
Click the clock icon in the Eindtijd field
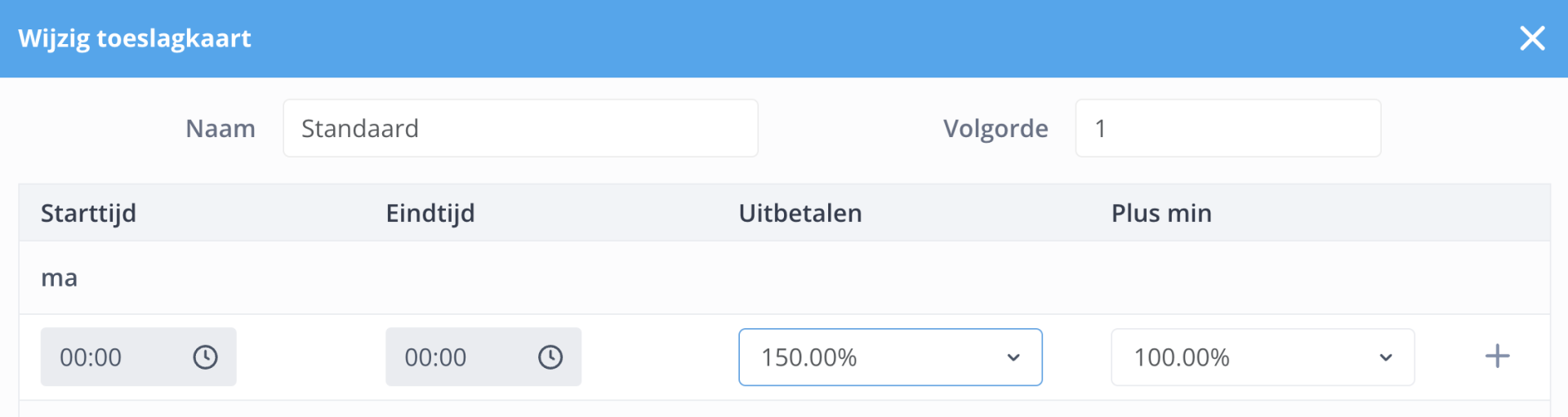[550, 357]
